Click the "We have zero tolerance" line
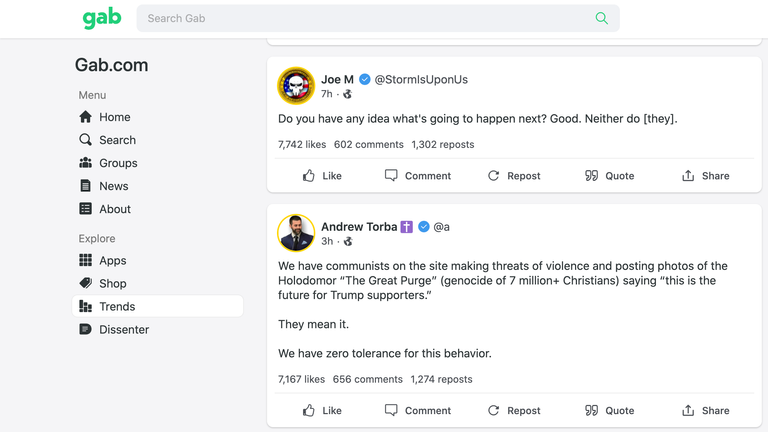 point(384,353)
